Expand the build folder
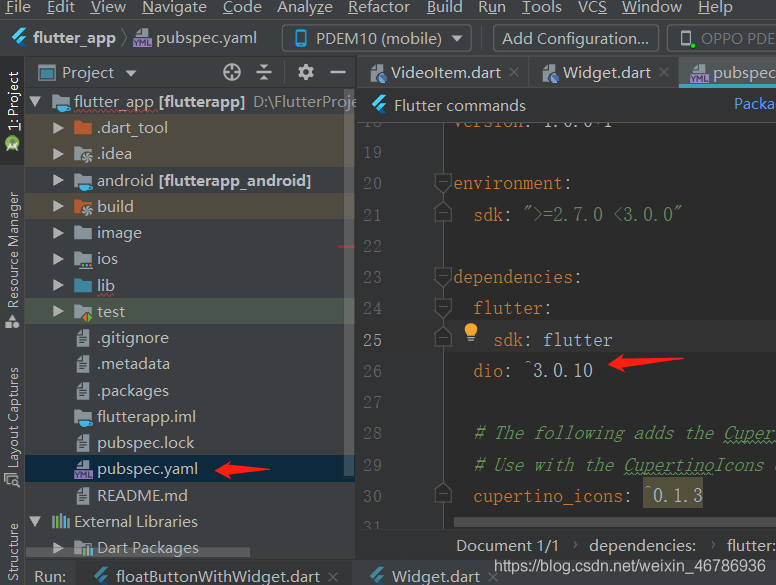Image resolution: width=776 pixels, height=585 pixels. [x=58, y=206]
